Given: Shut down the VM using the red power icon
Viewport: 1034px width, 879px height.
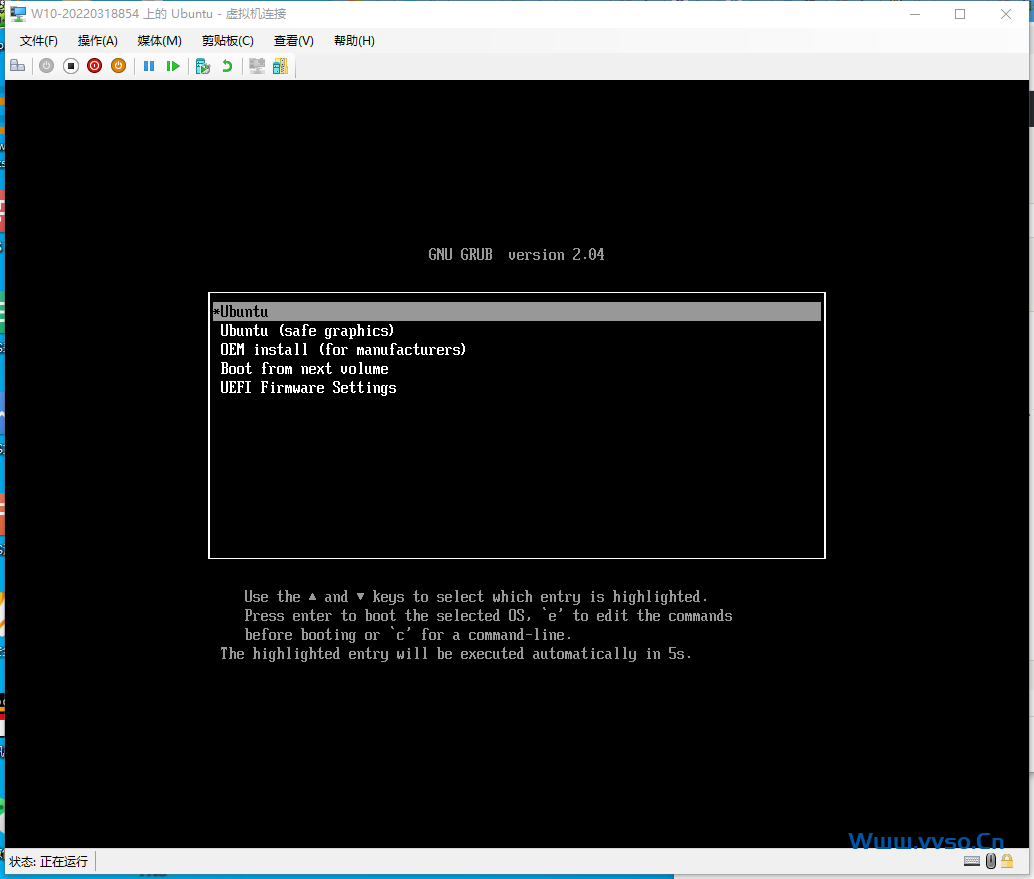Looking at the screenshot, I should click(95, 66).
